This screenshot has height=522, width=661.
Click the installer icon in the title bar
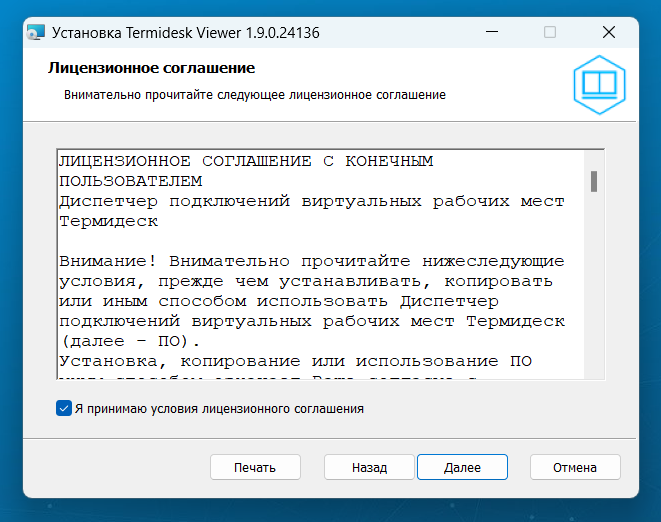point(35,32)
